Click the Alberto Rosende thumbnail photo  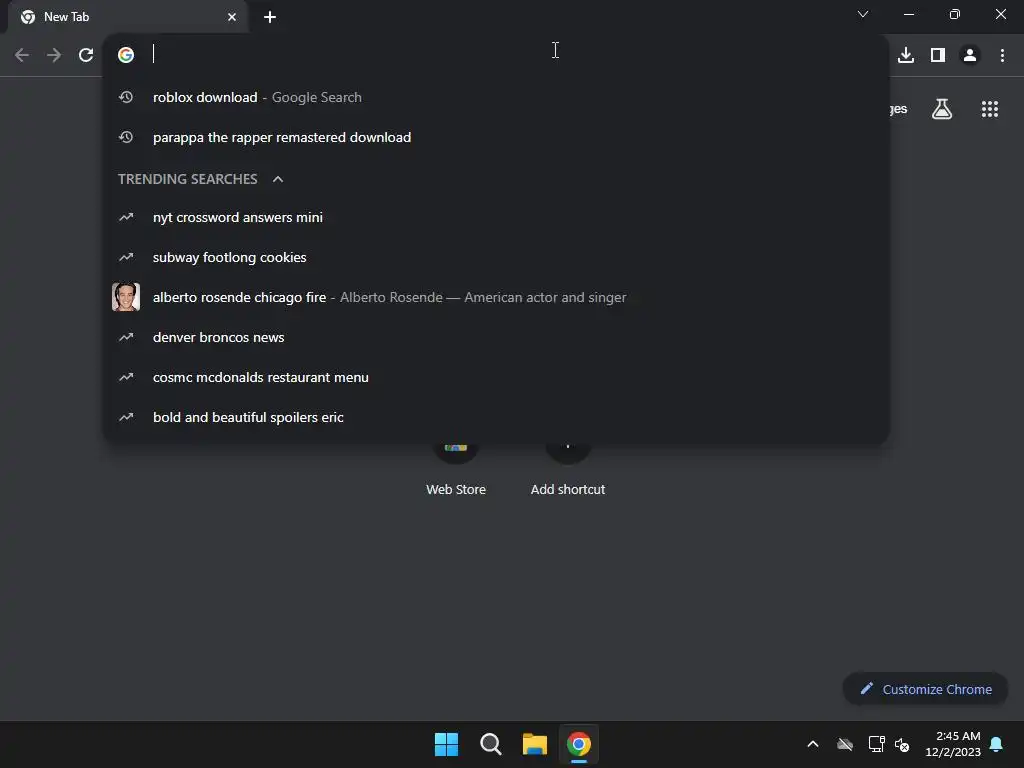tap(126, 297)
